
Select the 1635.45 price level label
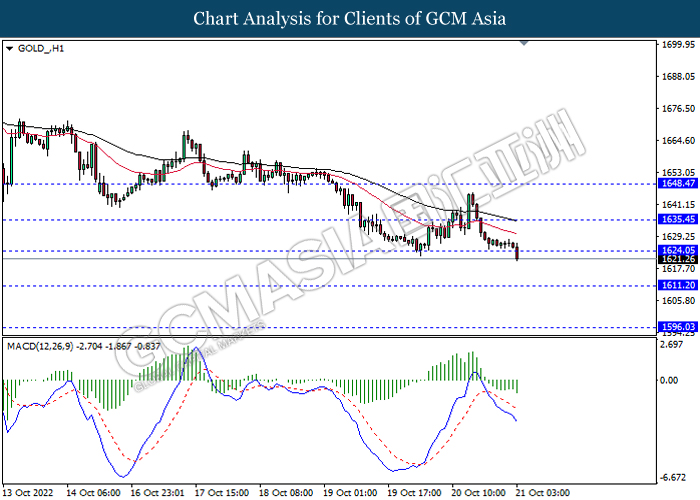tap(678, 219)
